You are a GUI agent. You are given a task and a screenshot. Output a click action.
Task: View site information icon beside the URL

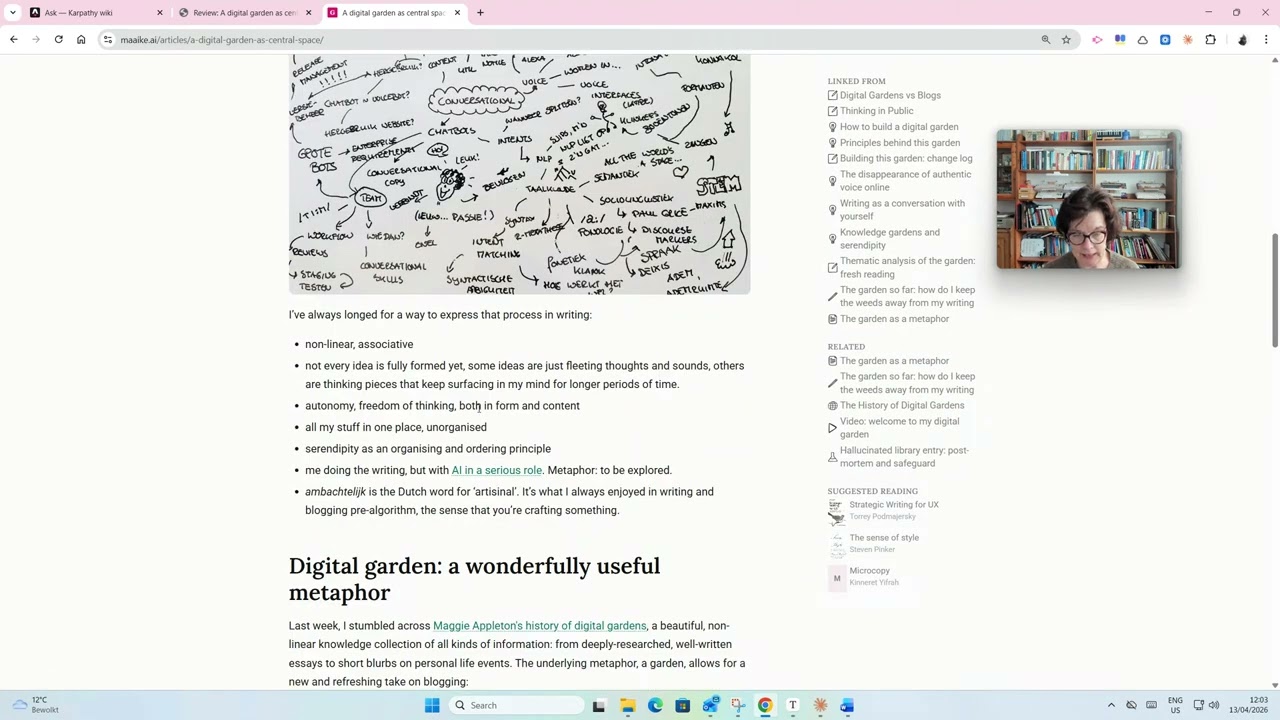(x=108, y=40)
